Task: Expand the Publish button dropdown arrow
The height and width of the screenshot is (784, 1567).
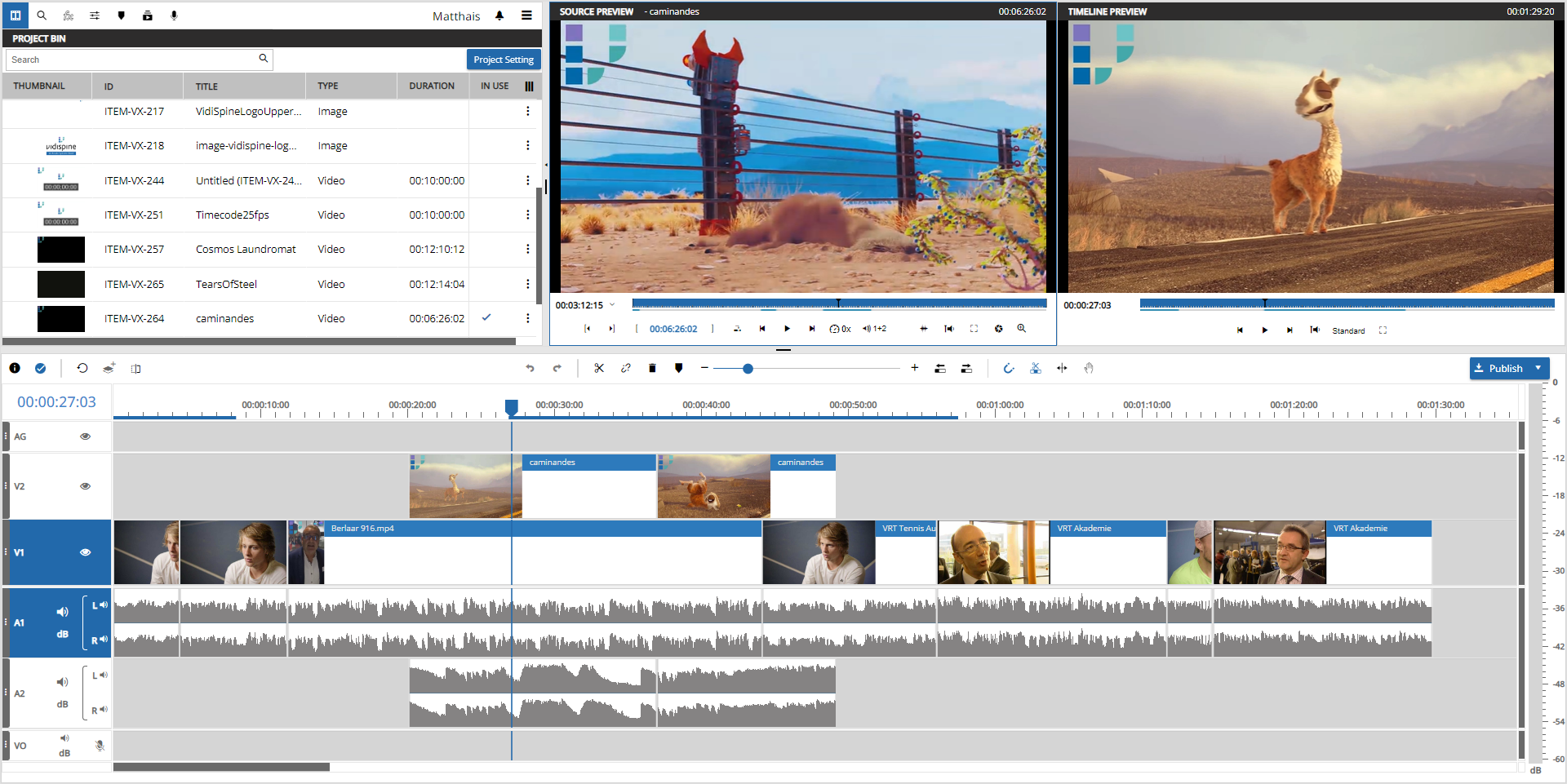Action: click(x=1538, y=369)
